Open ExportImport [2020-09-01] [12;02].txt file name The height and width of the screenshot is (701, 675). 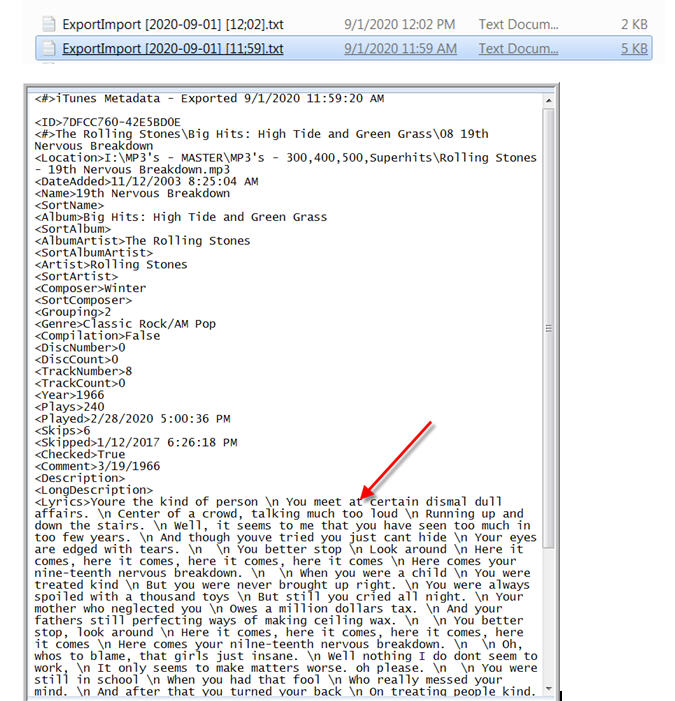173,24
